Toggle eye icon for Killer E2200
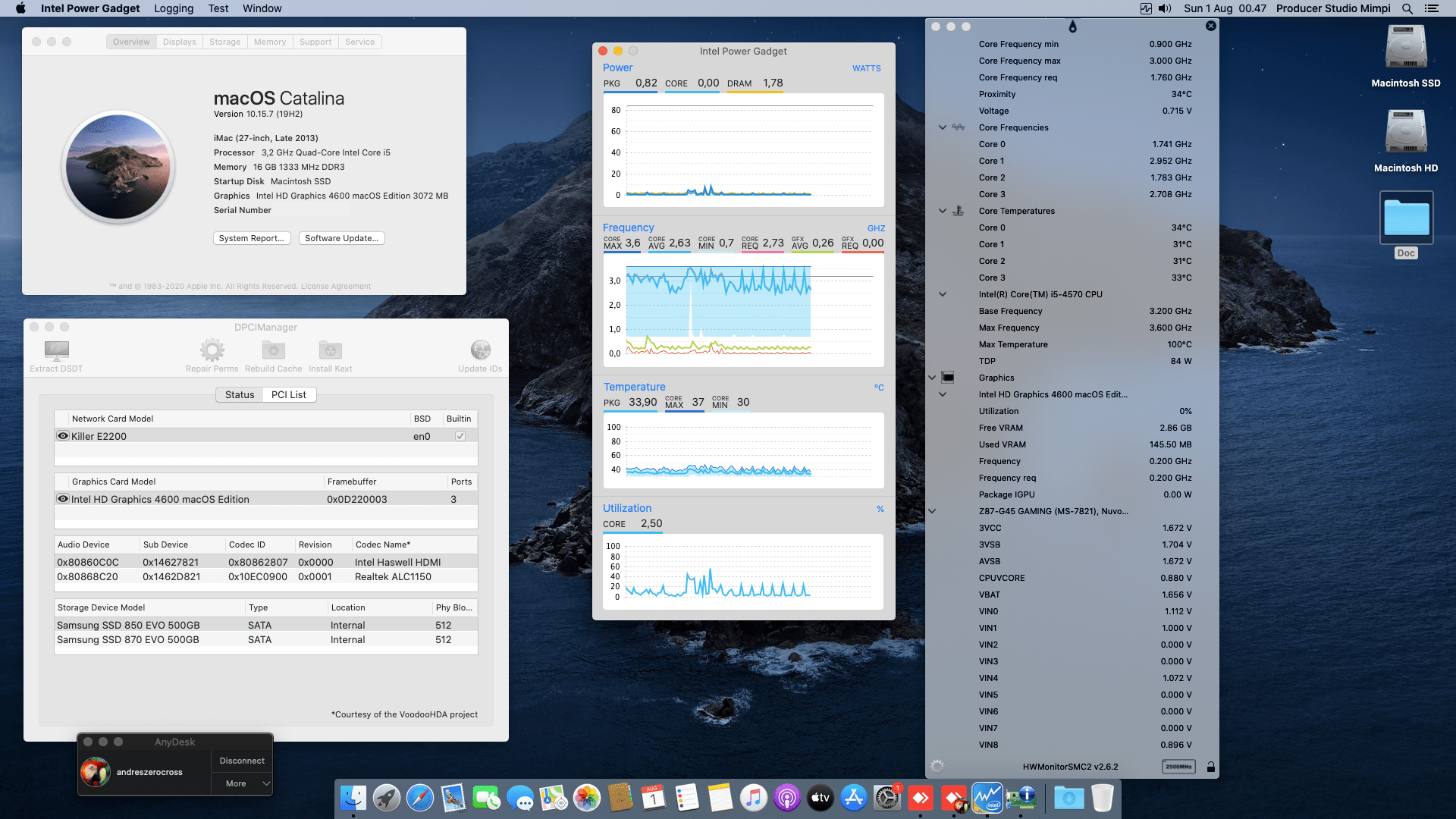Screen dimensions: 1456x819 click(63, 436)
